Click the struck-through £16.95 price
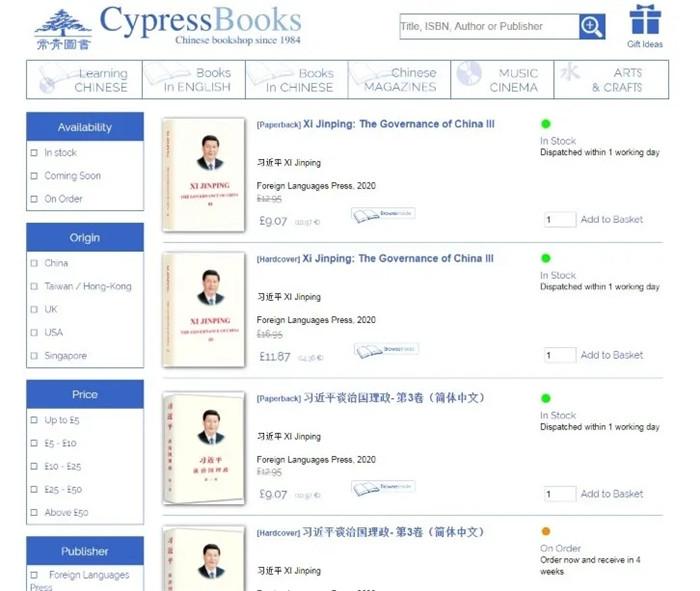700x591 pixels. 269,334
